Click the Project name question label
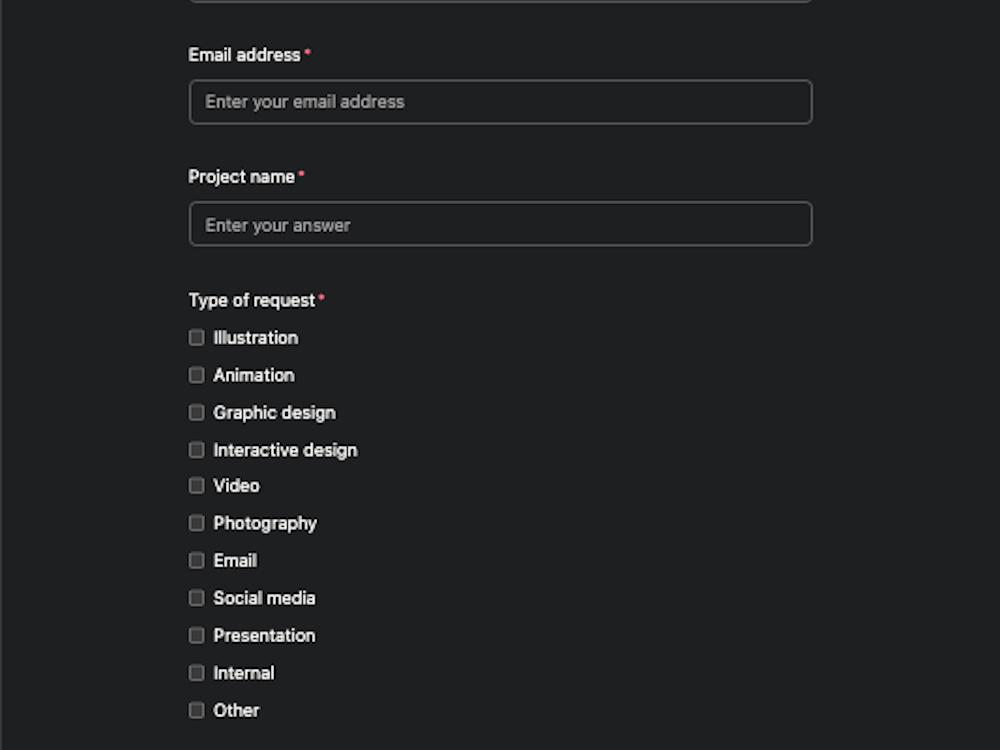 click(240, 176)
